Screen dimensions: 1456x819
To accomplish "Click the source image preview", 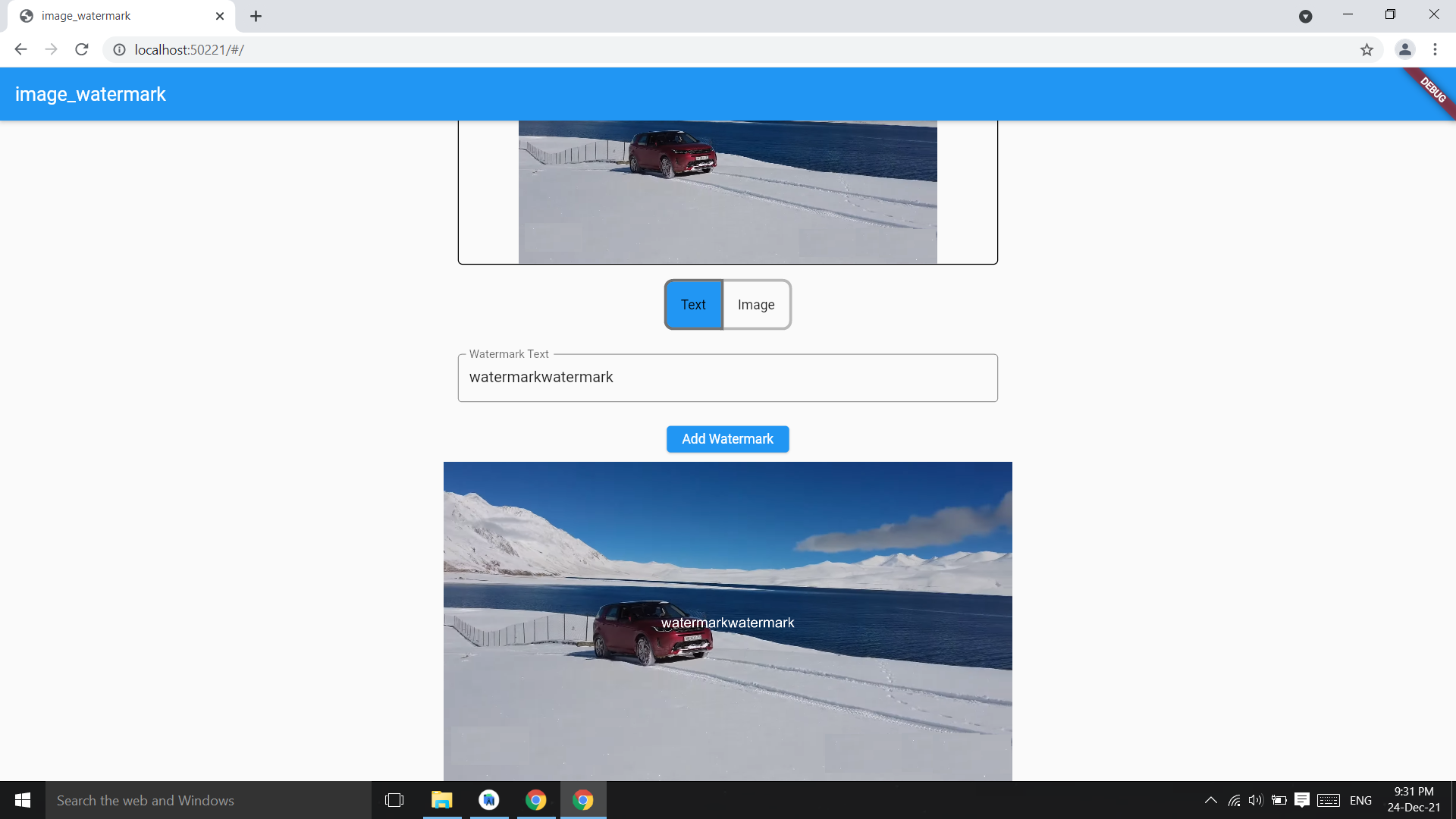I will [x=727, y=192].
